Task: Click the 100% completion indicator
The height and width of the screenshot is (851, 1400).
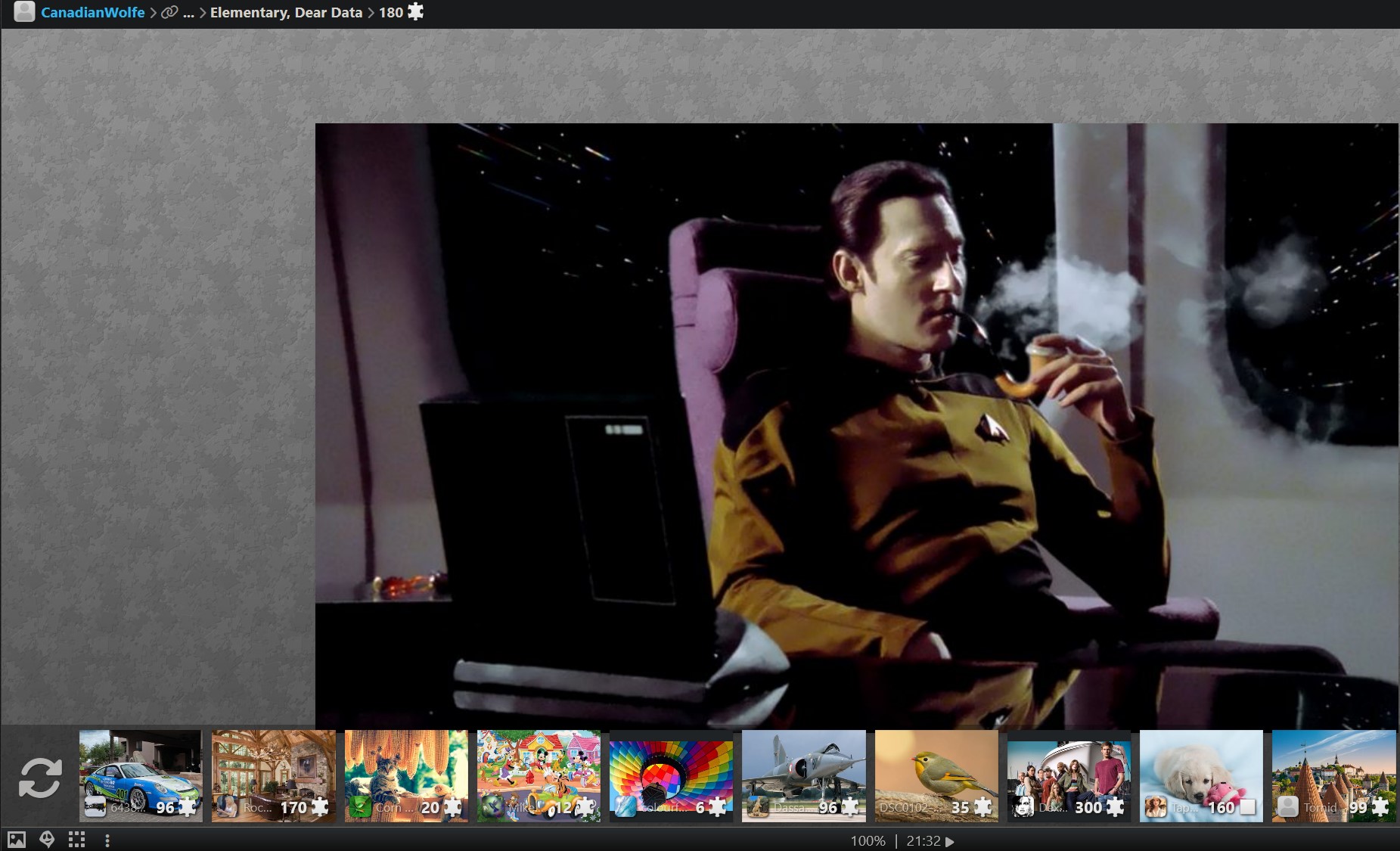Action: coord(868,841)
